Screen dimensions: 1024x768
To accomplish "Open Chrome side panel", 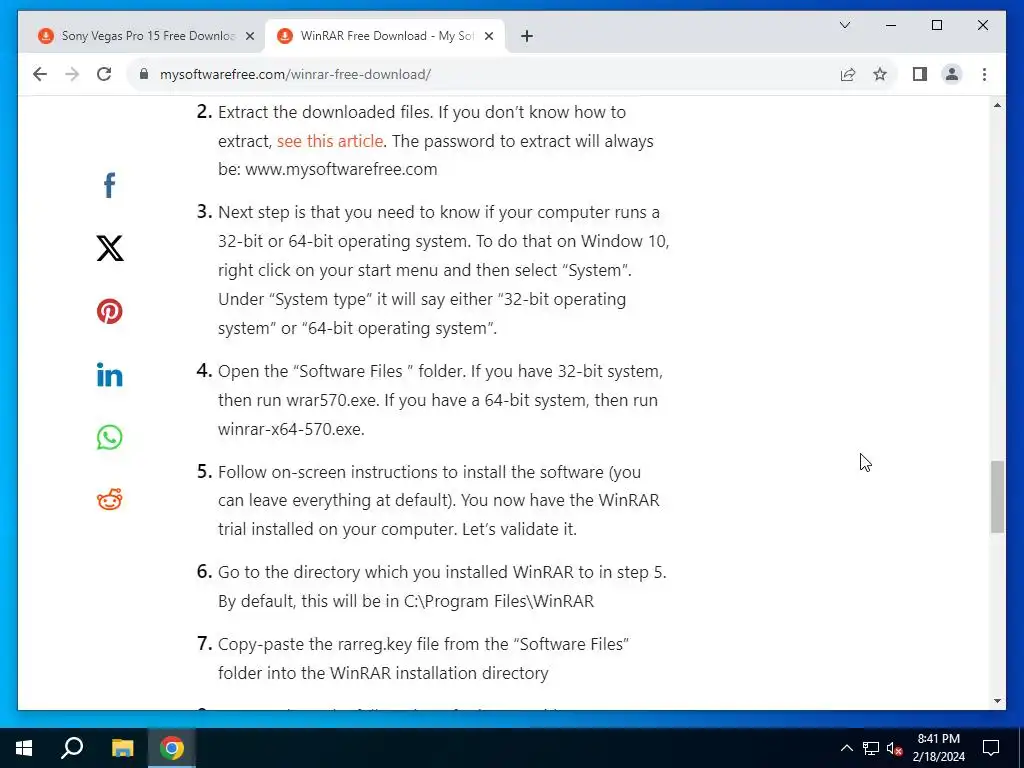I will (x=920, y=74).
